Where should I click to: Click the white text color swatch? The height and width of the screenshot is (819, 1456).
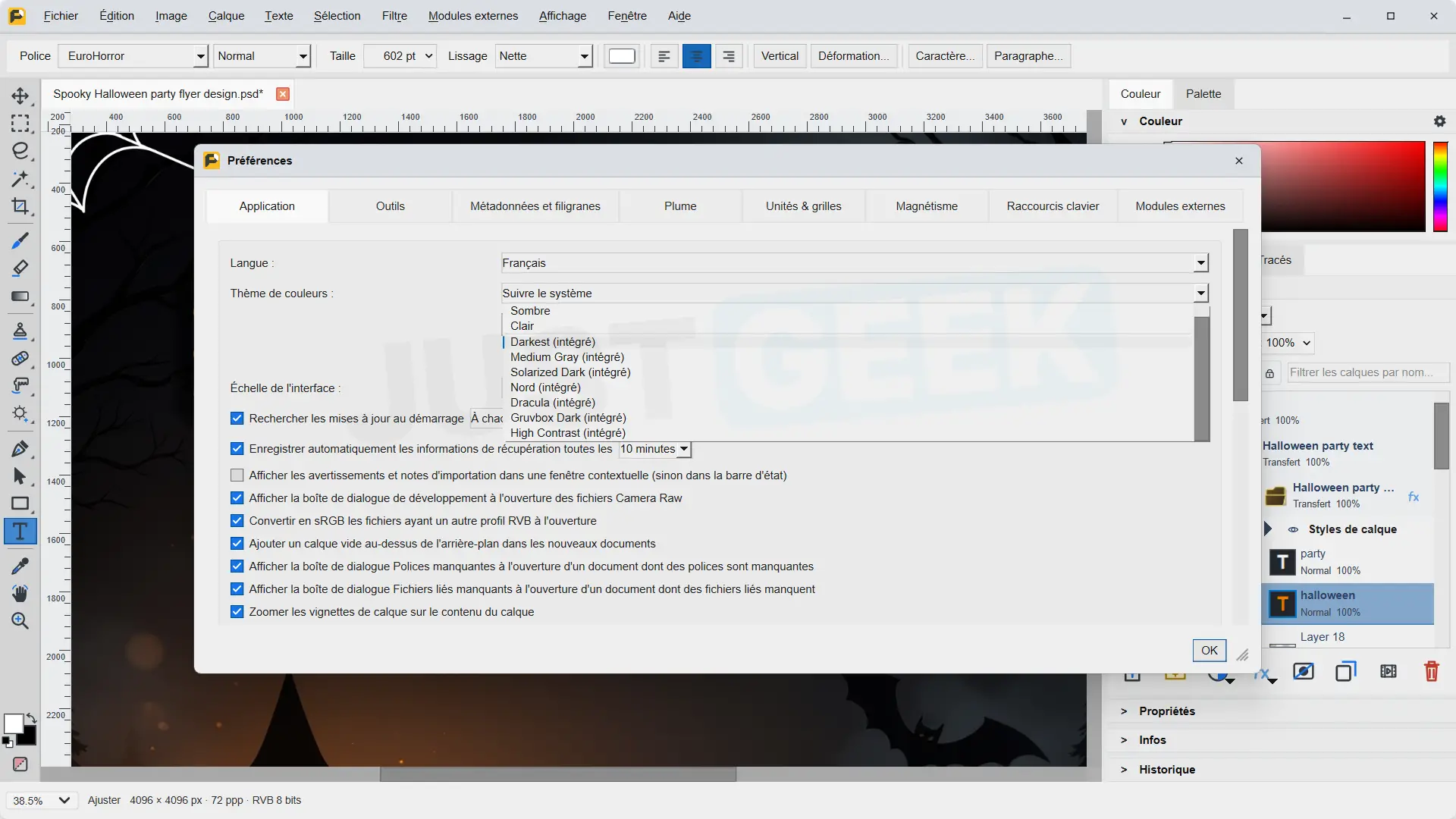[622, 56]
